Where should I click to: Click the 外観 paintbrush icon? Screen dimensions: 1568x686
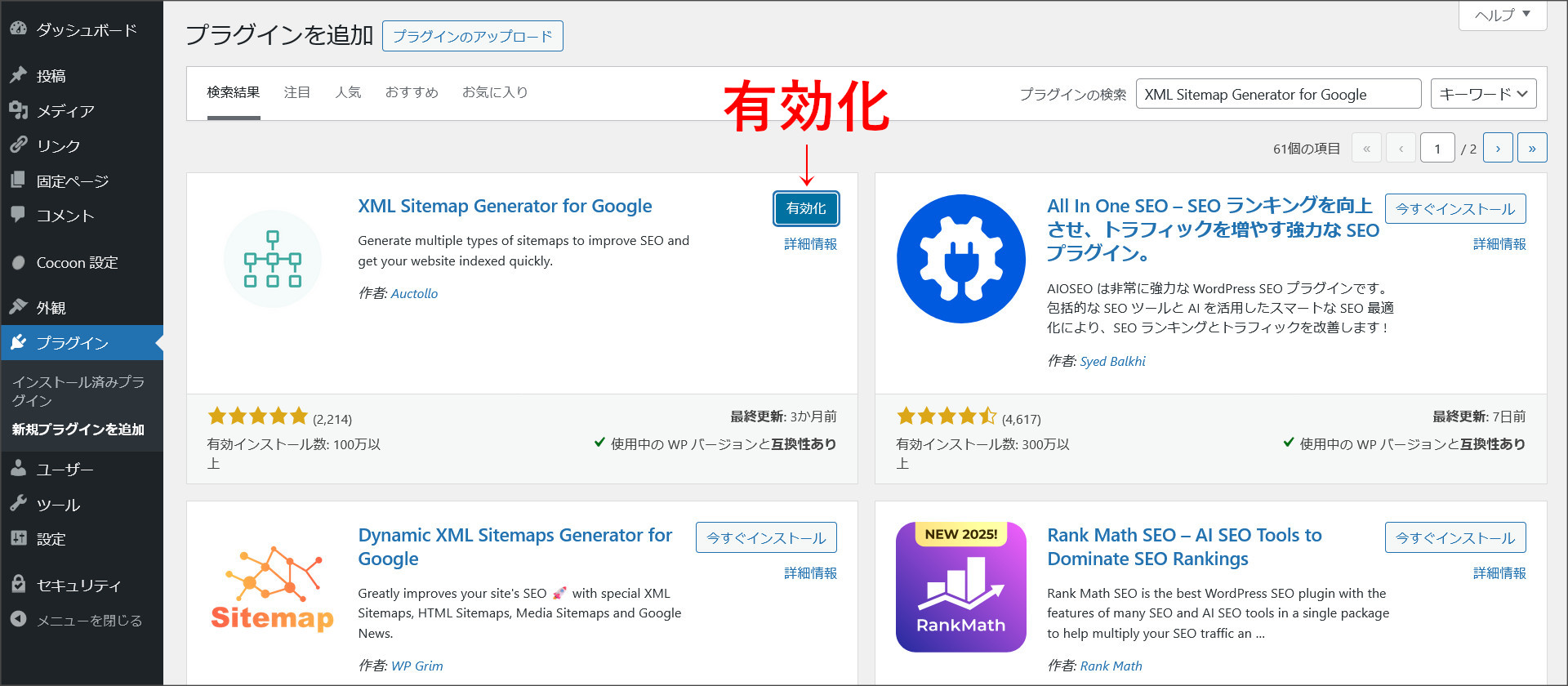(x=18, y=307)
